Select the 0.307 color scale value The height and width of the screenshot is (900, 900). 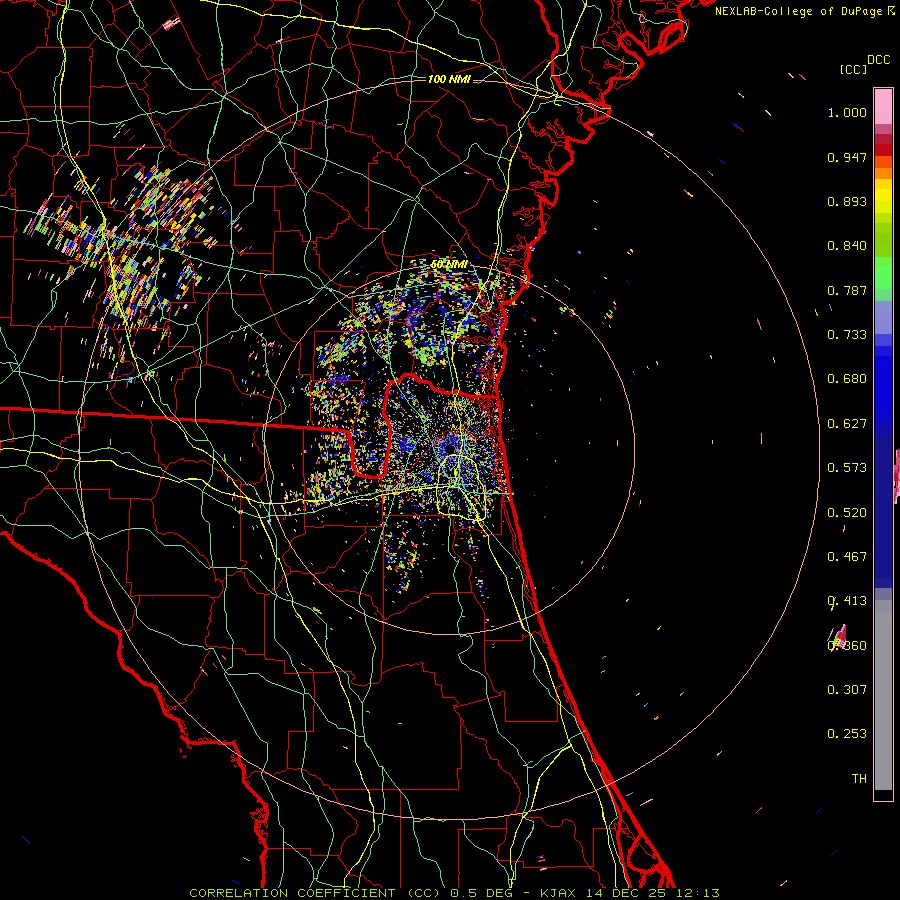(847, 690)
